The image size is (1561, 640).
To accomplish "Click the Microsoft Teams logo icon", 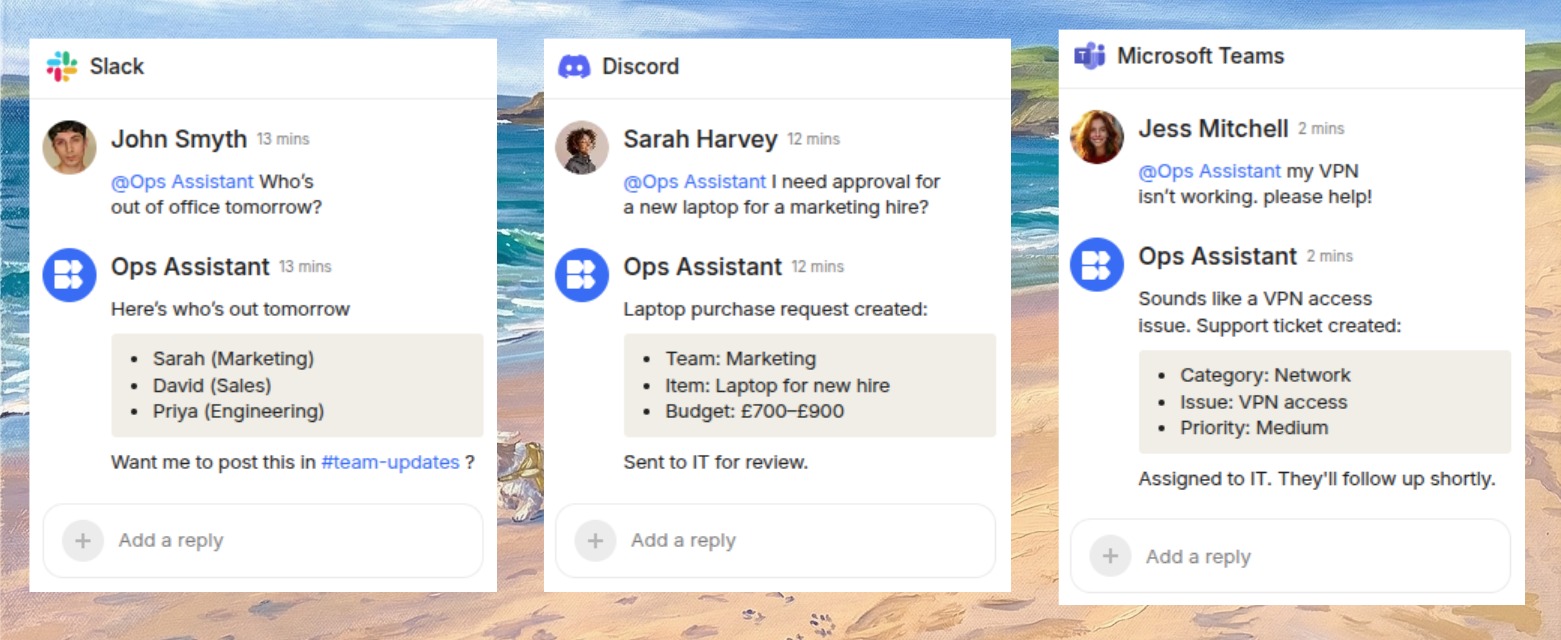I will [x=1090, y=57].
